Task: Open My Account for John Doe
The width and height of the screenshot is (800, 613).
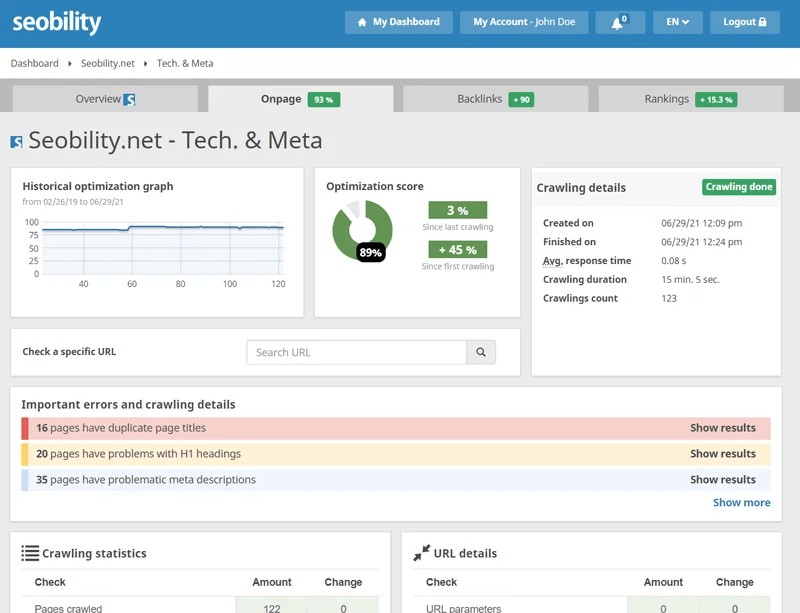Action: click(x=525, y=22)
